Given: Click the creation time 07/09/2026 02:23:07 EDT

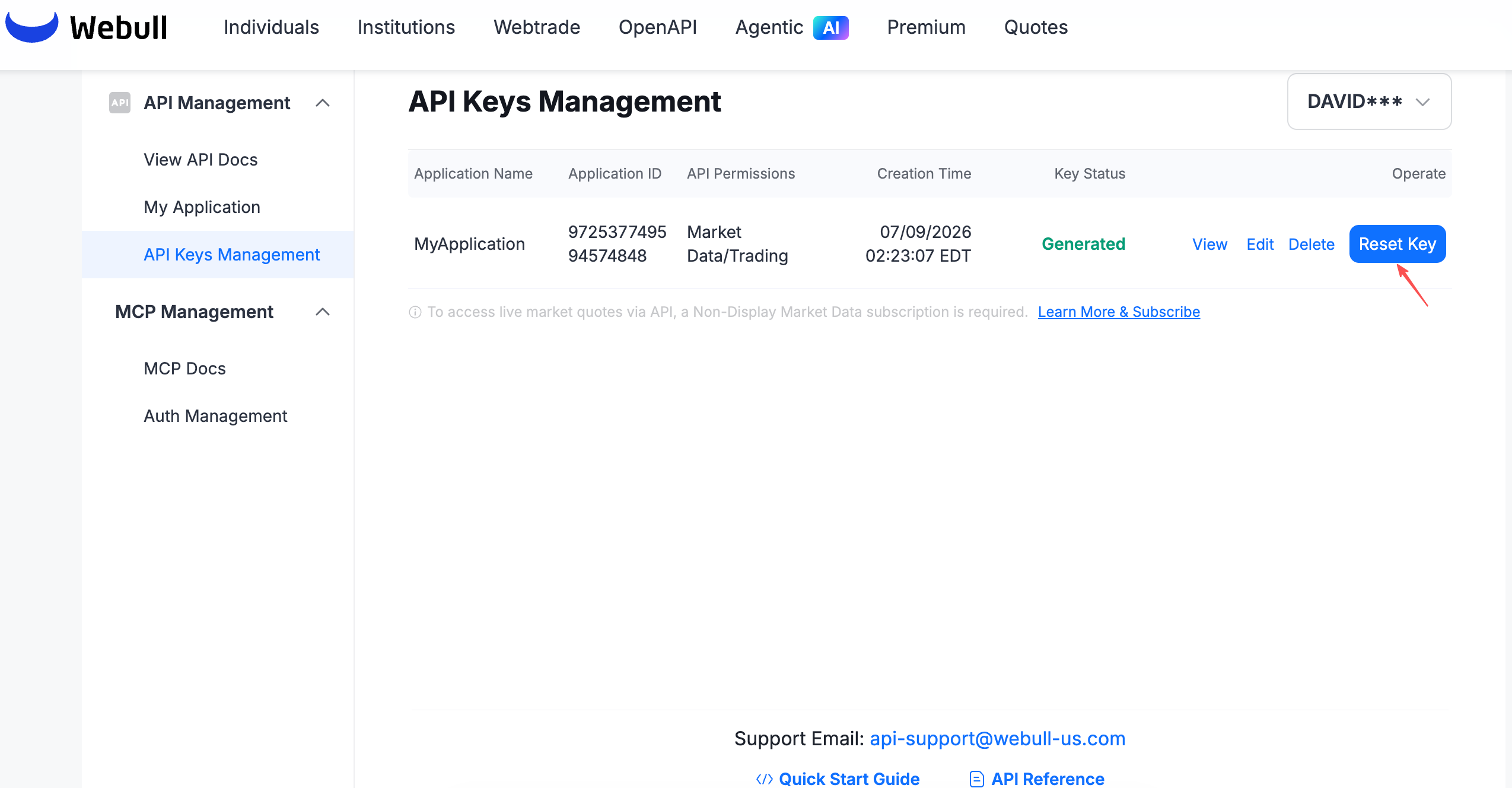Looking at the screenshot, I should [918, 244].
